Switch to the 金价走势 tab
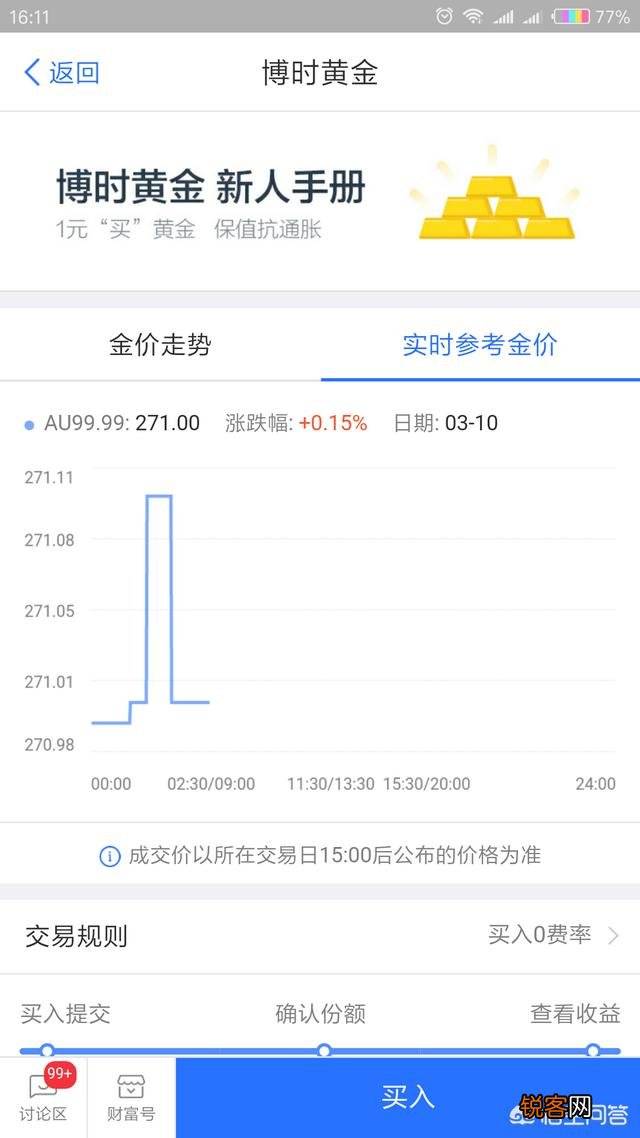Viewport: 640px width, 1138px height. coord(160,344)
